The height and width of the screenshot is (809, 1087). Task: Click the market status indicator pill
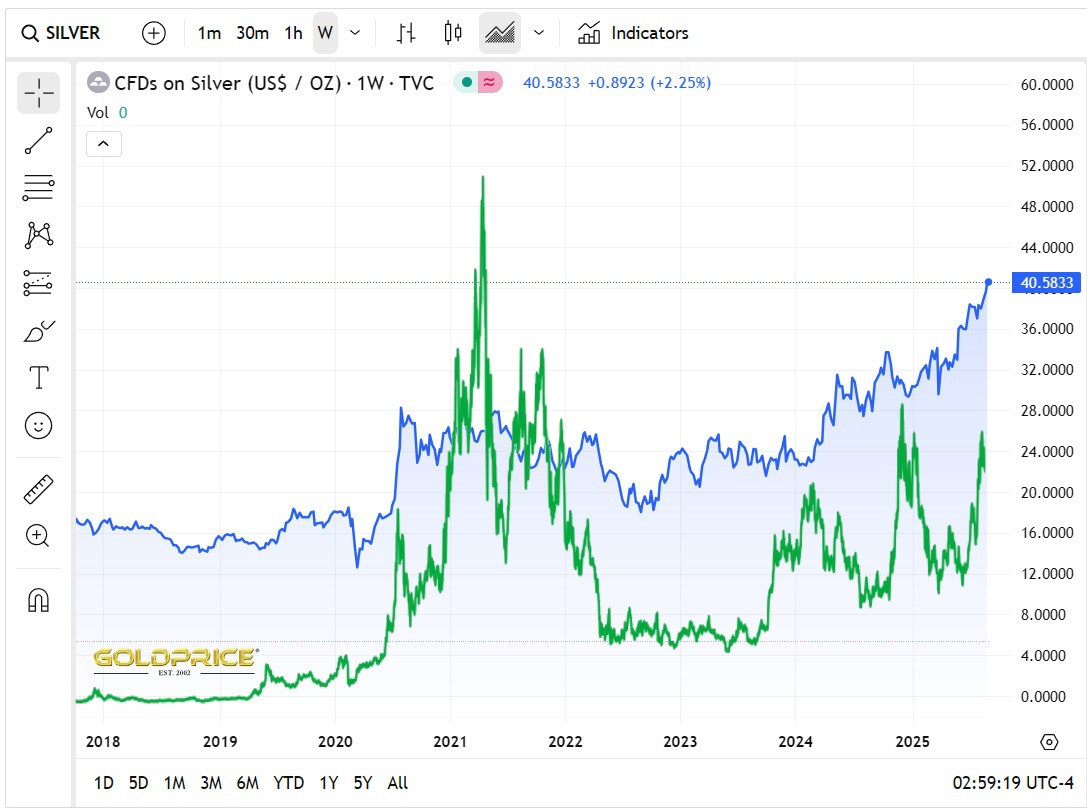point(478,82)
